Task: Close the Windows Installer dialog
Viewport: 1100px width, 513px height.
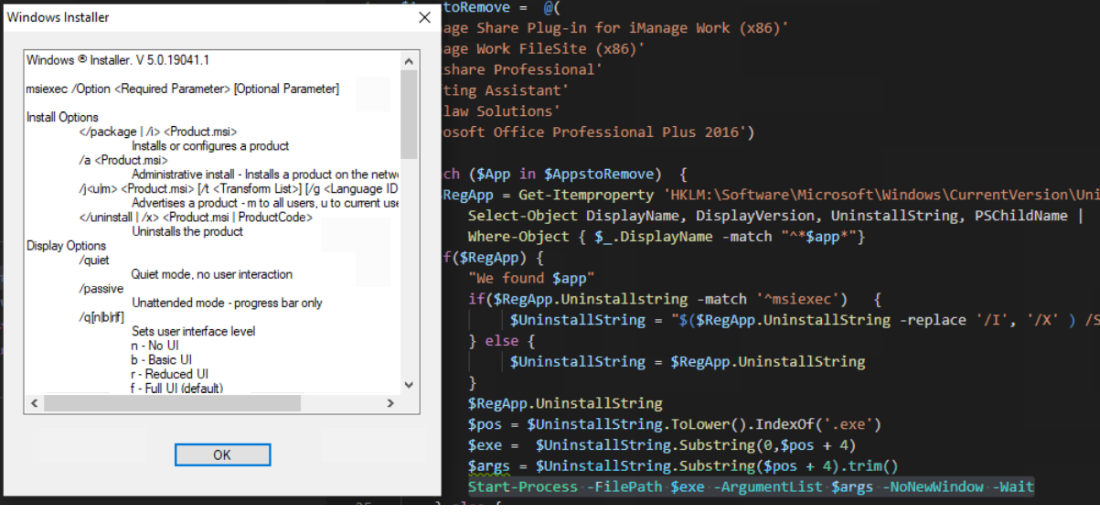Action: [x=424, y=18]
